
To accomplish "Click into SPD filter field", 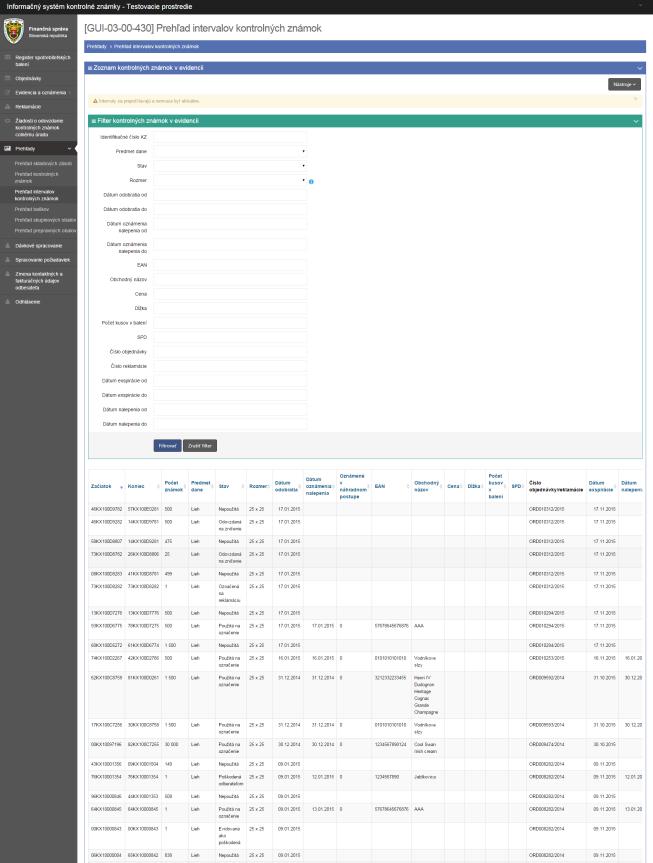I will pyautogui.click(x=230, y=337).
